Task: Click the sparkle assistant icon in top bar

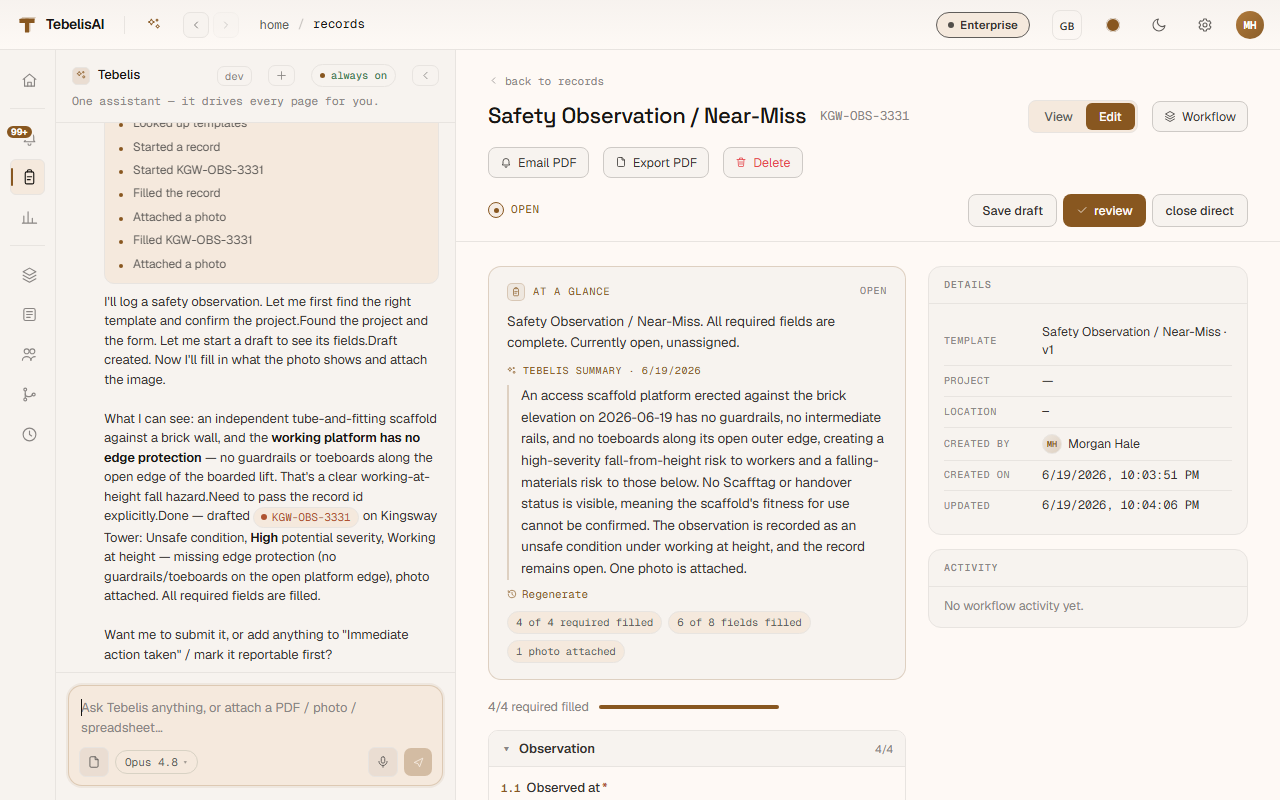Action: click(x=154, y=24)
